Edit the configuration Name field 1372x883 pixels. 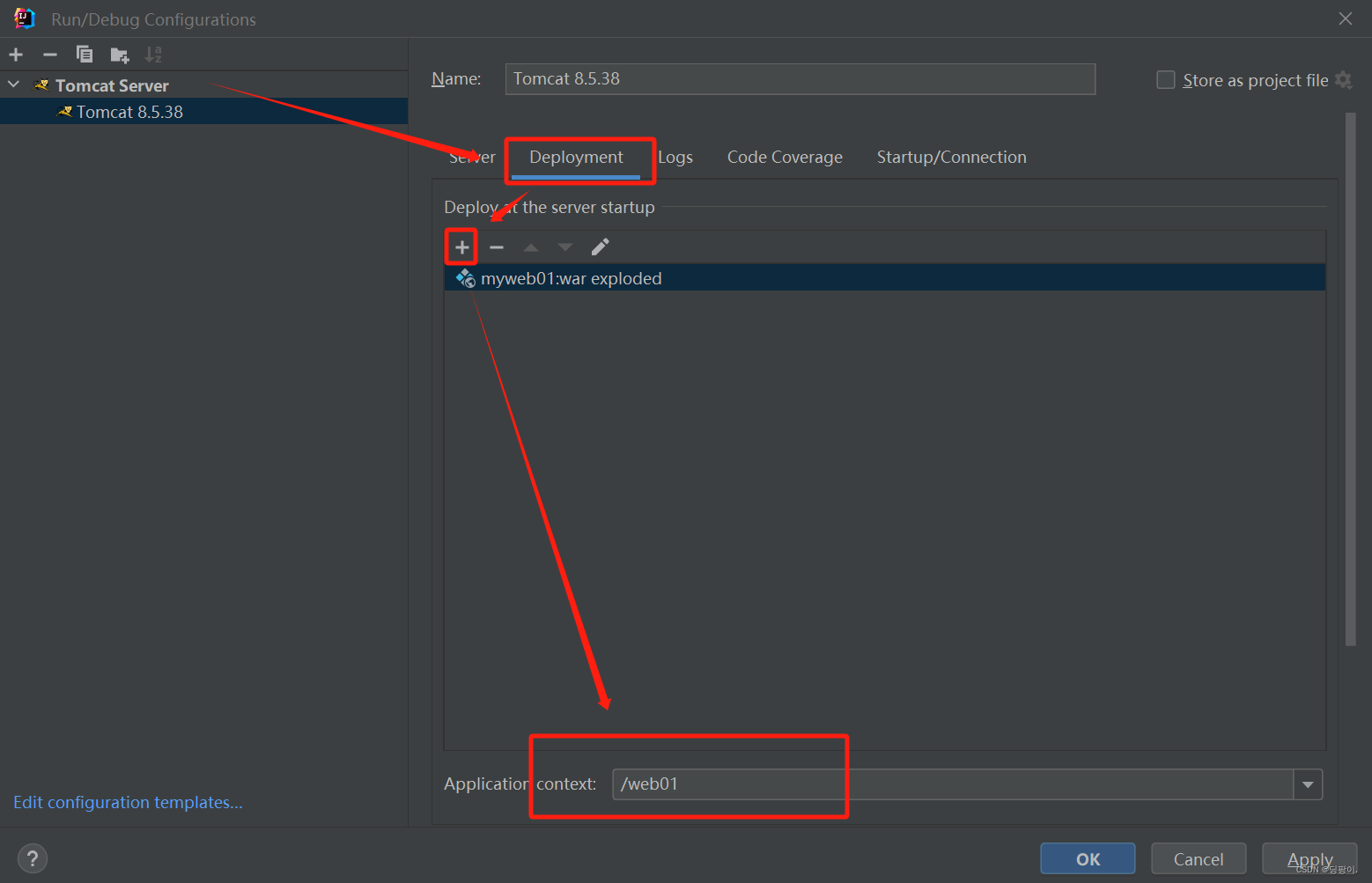point(800,78)
